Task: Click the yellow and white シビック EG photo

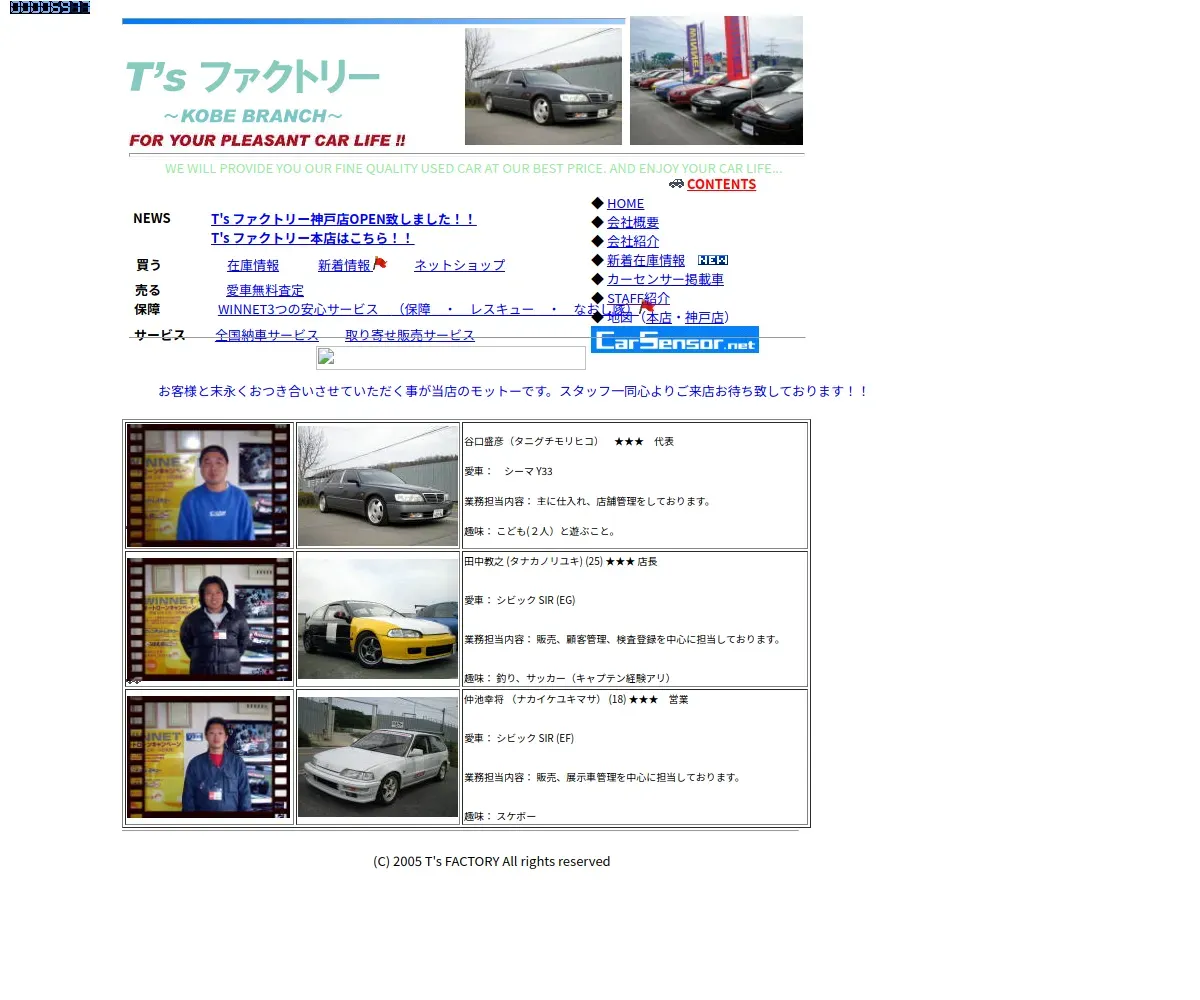Action: coord(378,619)
